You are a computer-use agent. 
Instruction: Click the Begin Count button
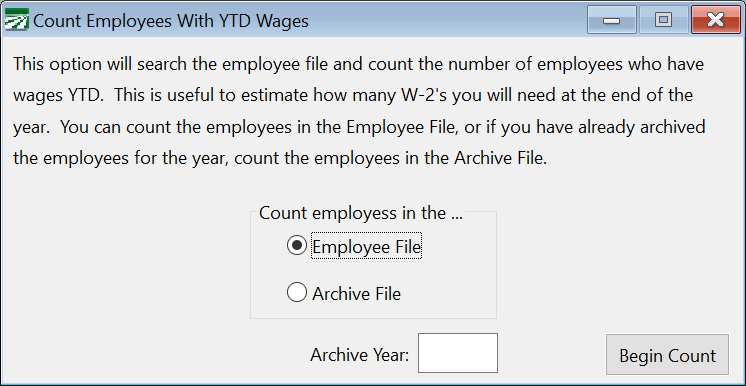[667, 355]
